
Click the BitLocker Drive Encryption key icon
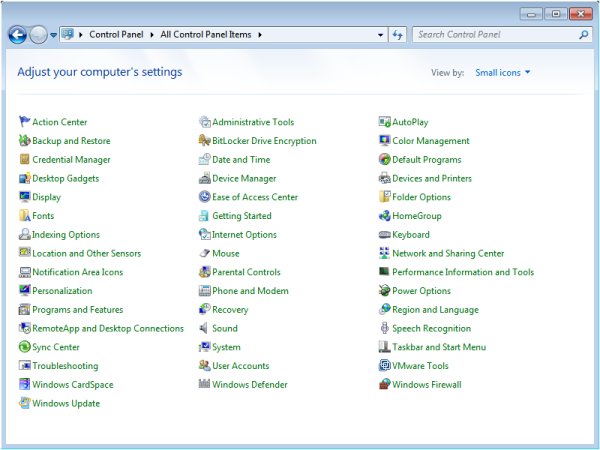tap(205, 140)
